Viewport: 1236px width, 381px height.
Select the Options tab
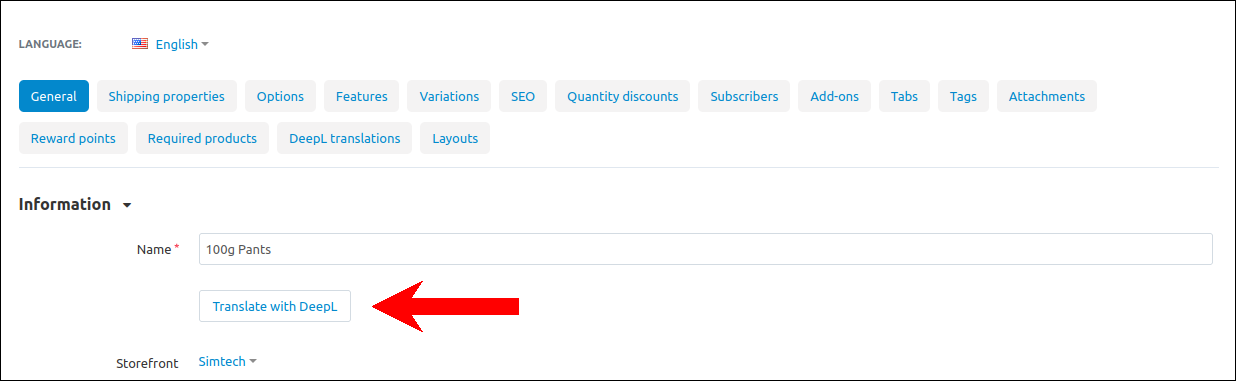(x=280, y=96)
